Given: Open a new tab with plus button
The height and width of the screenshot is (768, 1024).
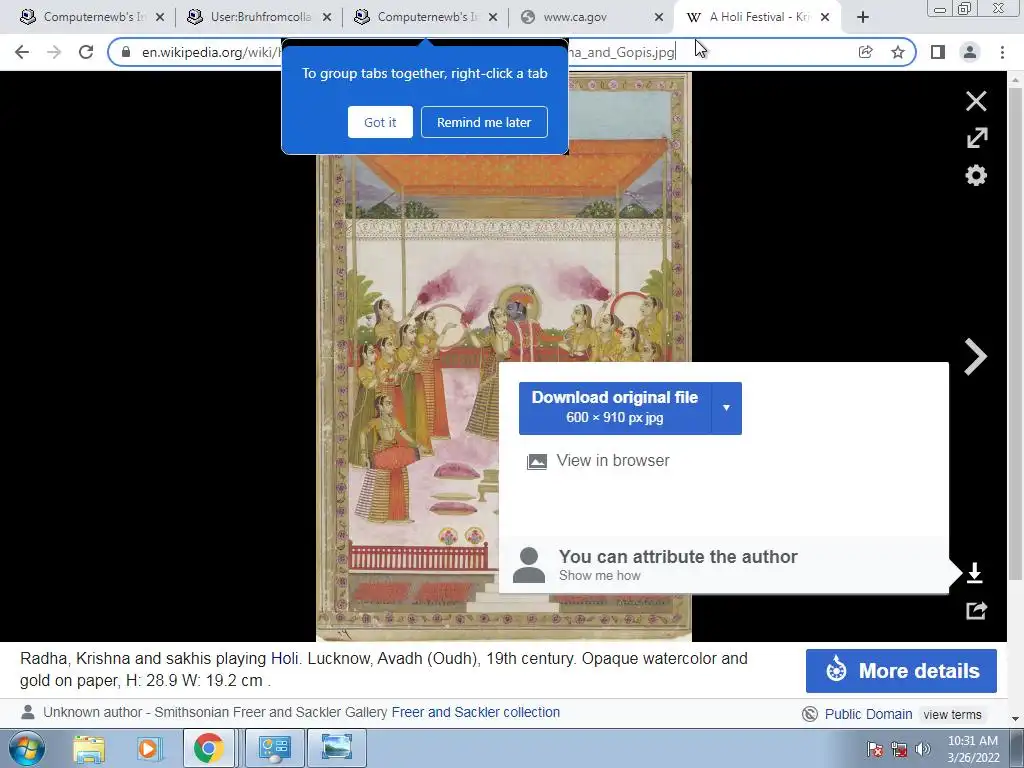Looking at the screenshot, I should [x=863, y=18].
